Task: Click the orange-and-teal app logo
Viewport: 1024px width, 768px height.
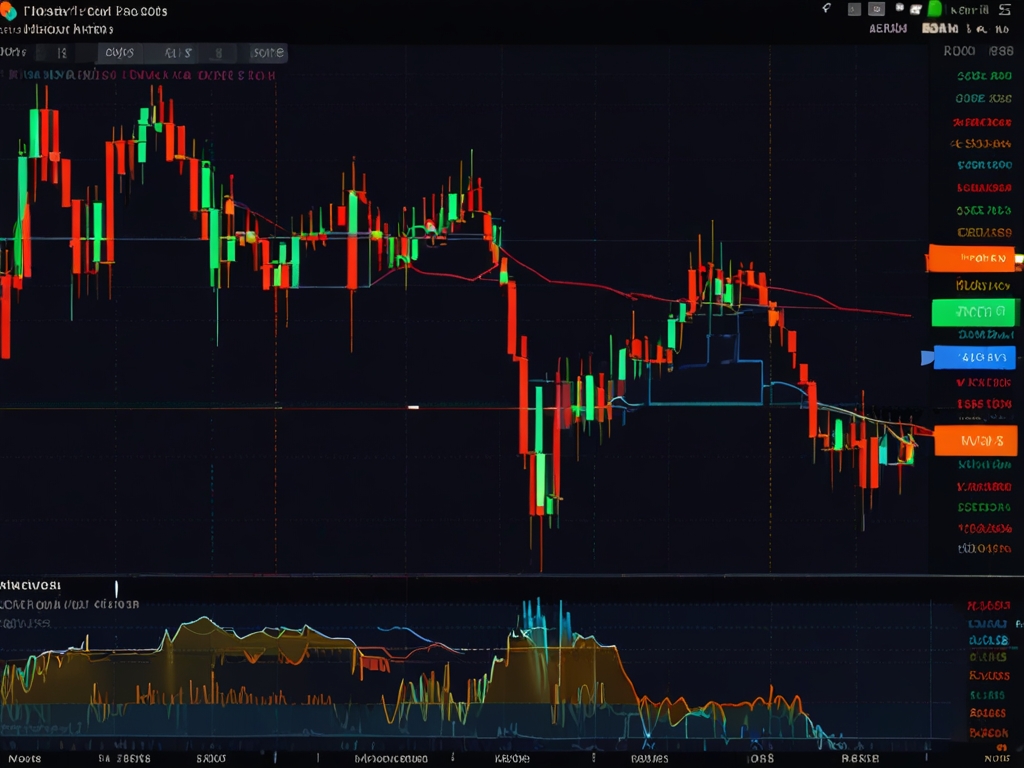Action: (x=8, y=10)
